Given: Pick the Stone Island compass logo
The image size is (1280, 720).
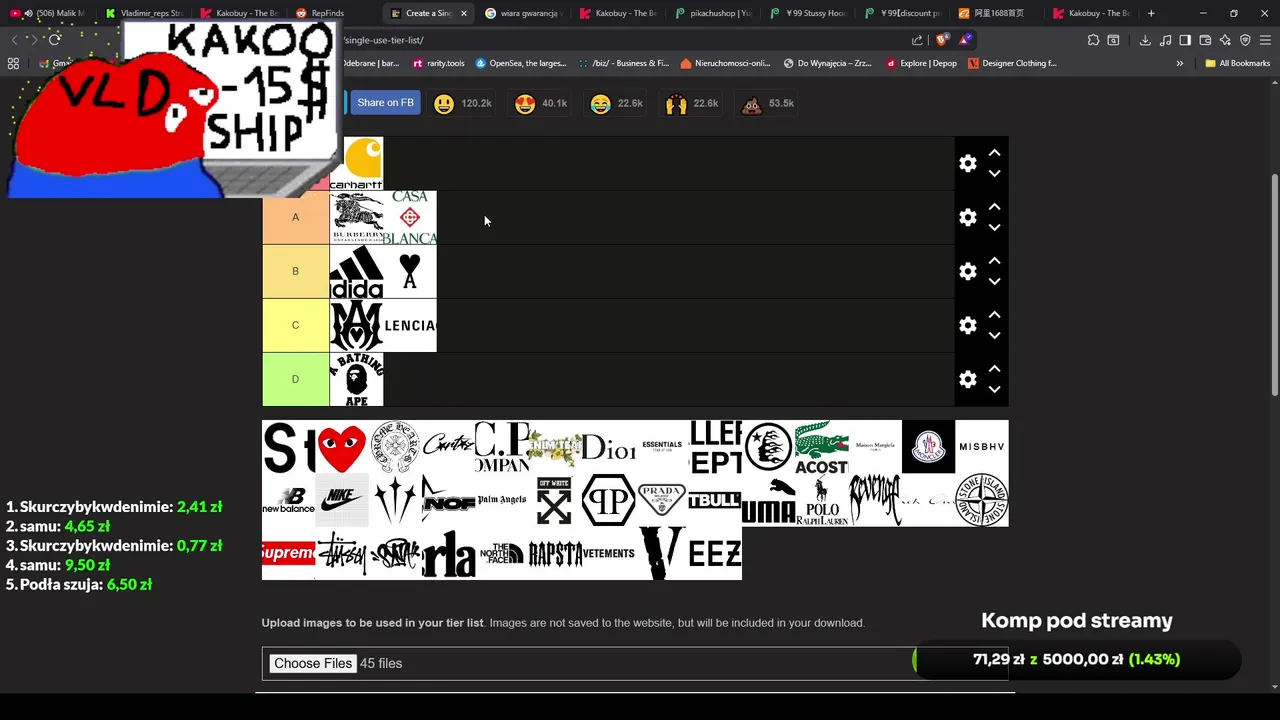Looking at the screenshot, I should pos(982,500).
